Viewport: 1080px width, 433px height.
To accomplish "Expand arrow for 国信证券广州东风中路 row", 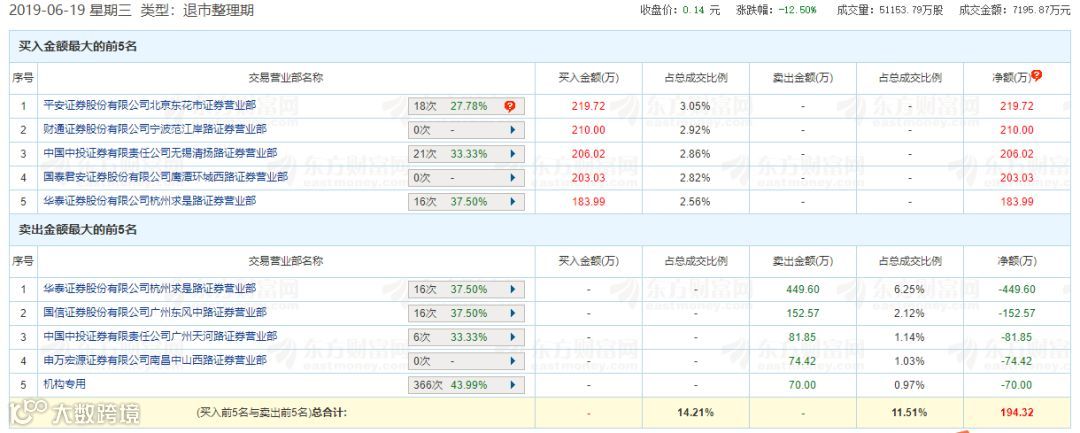I will pos(512,313).
